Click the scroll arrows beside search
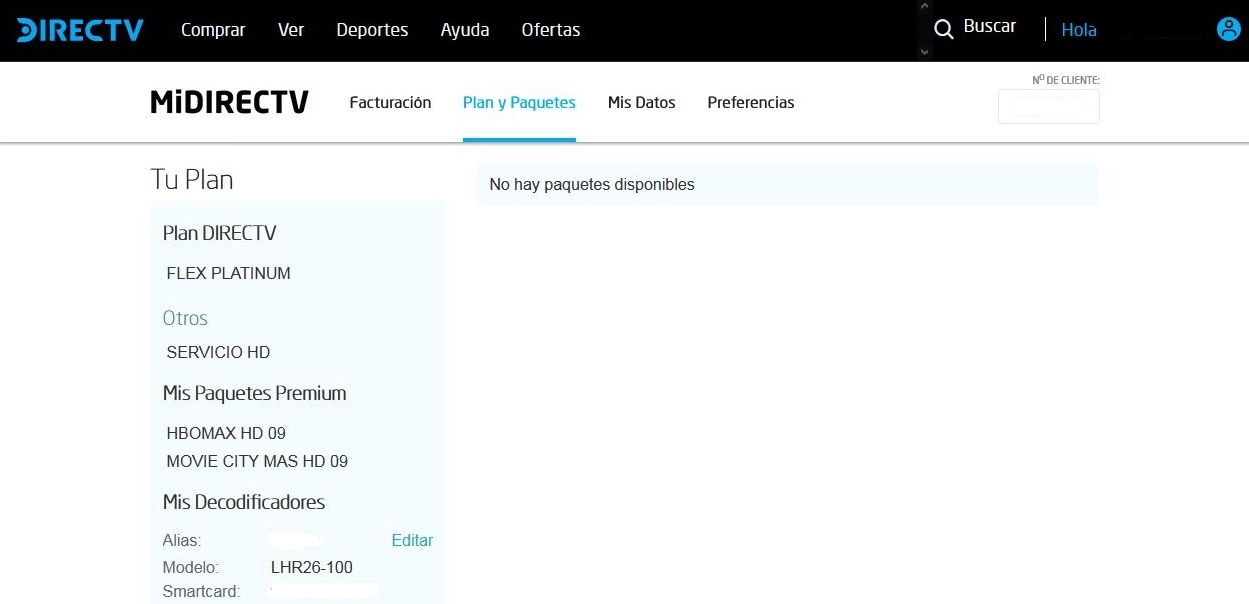 click(x=924, y=30)
